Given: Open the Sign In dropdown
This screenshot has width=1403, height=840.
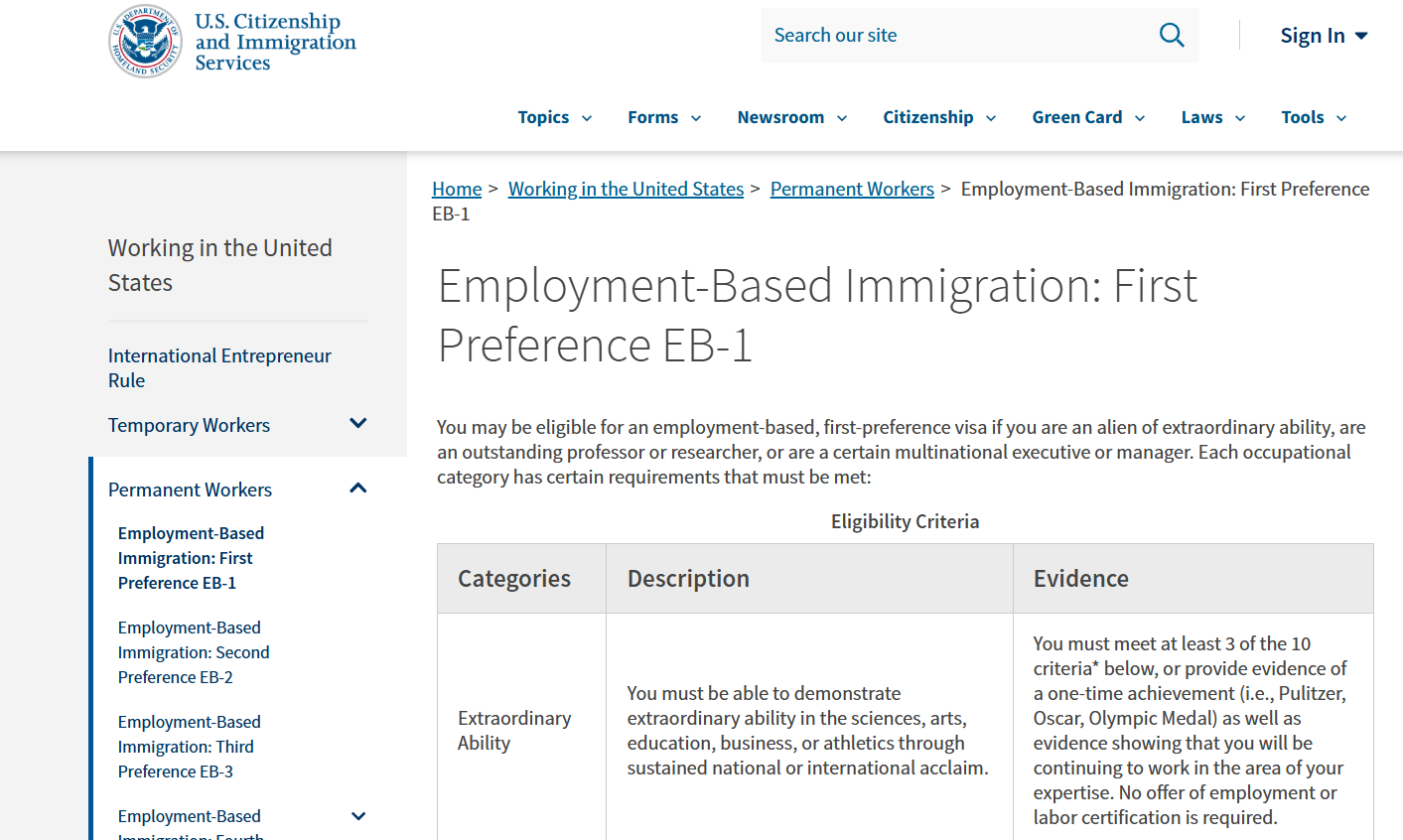Looking at the screenshot, I should coord(1324,35).
